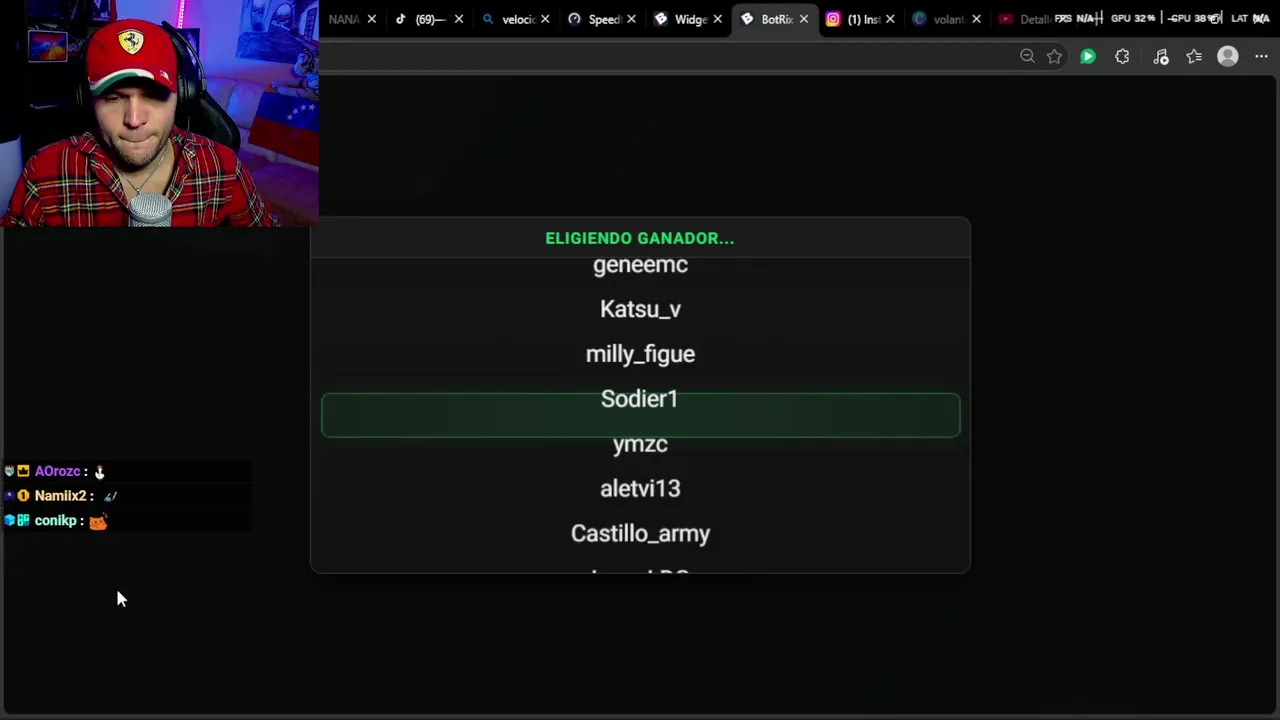Click the green play extension icon
The image size is (1280, 720).
pos(1088,57)
